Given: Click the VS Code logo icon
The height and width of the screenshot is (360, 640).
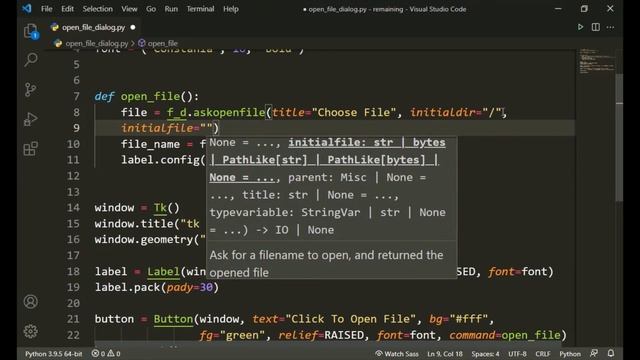Looking at the screenshot, I should coord(27,9).
